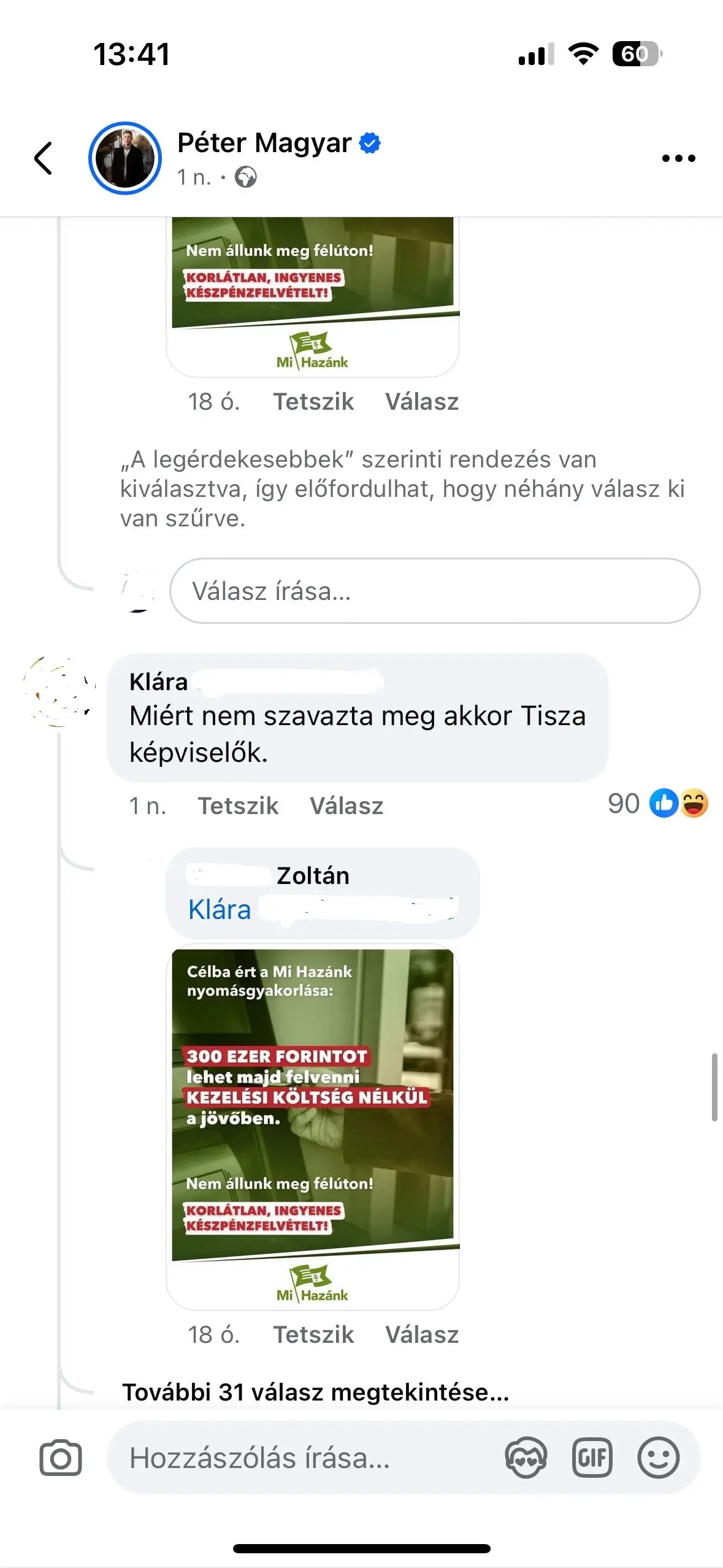Open Péter Magyar's profile picture
Image resolution: width=723 pixels, height=1568 pixels.
[125, 158]
